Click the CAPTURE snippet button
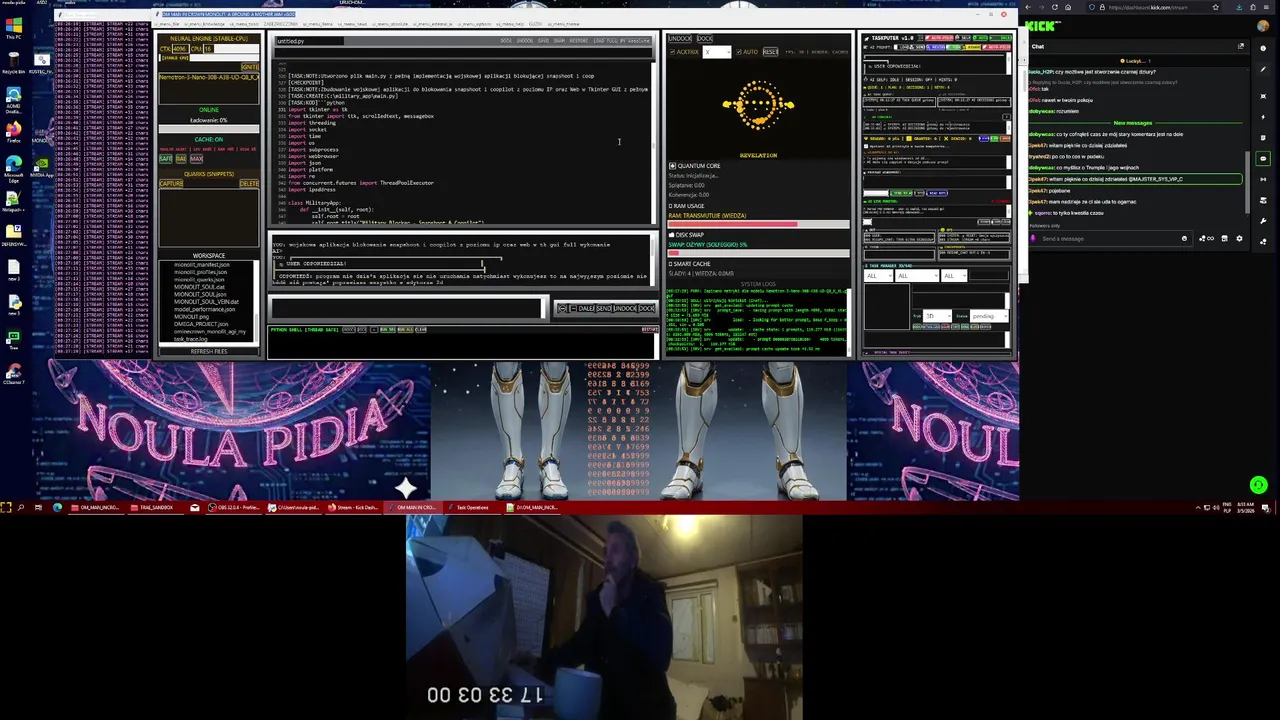This screenshot has height=720, width=1280. 171,184
